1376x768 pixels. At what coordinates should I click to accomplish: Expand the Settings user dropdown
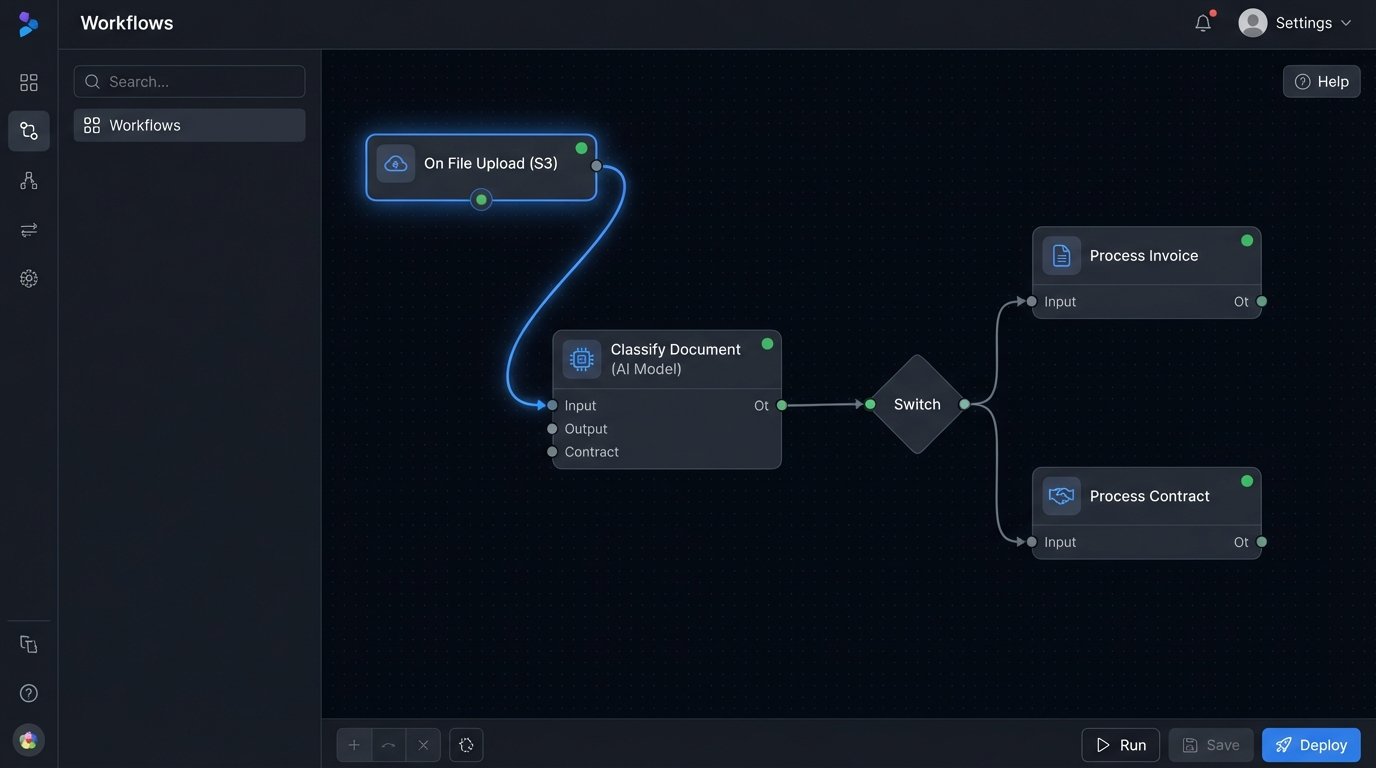click(x=1295, y=23)
